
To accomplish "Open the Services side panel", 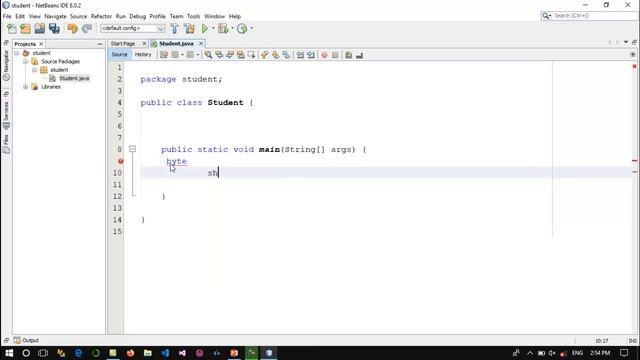I will [6, 115].
